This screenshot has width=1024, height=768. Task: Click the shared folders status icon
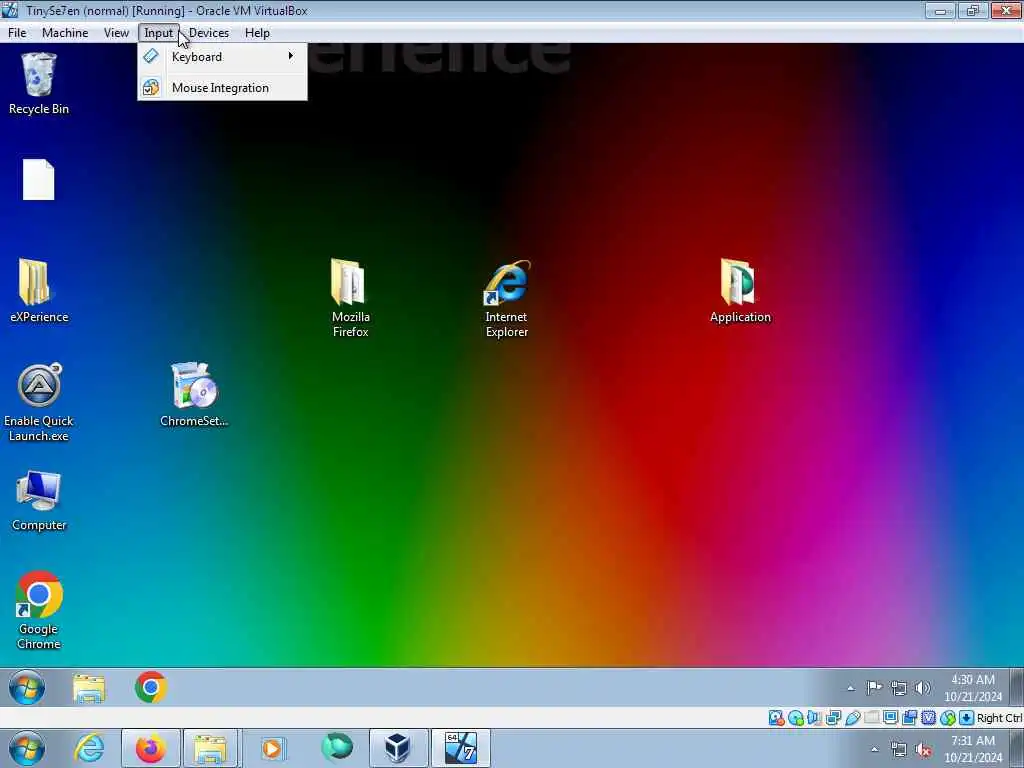tap(871, 718)
